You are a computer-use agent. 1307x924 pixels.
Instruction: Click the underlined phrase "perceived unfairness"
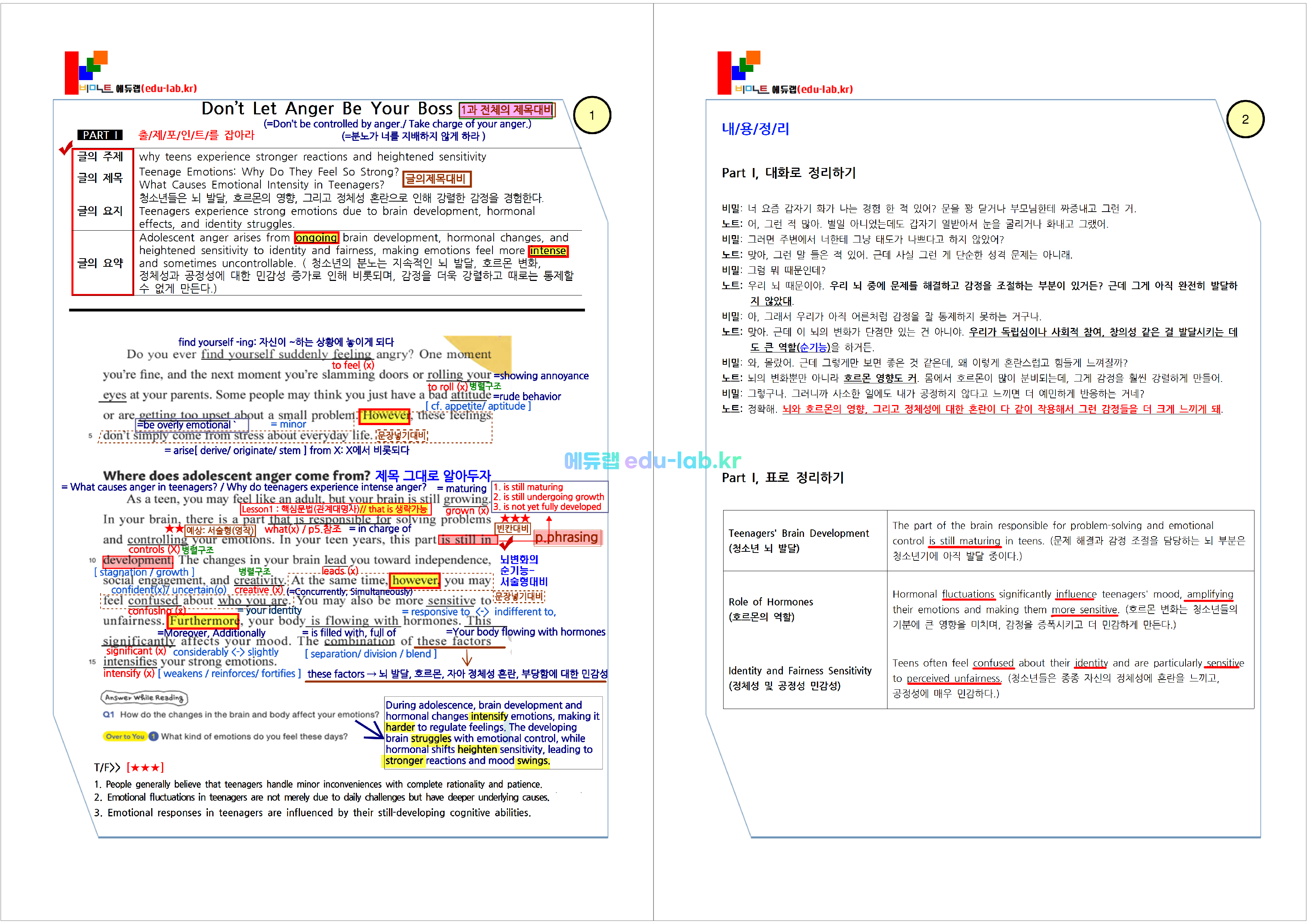[954, 678]
